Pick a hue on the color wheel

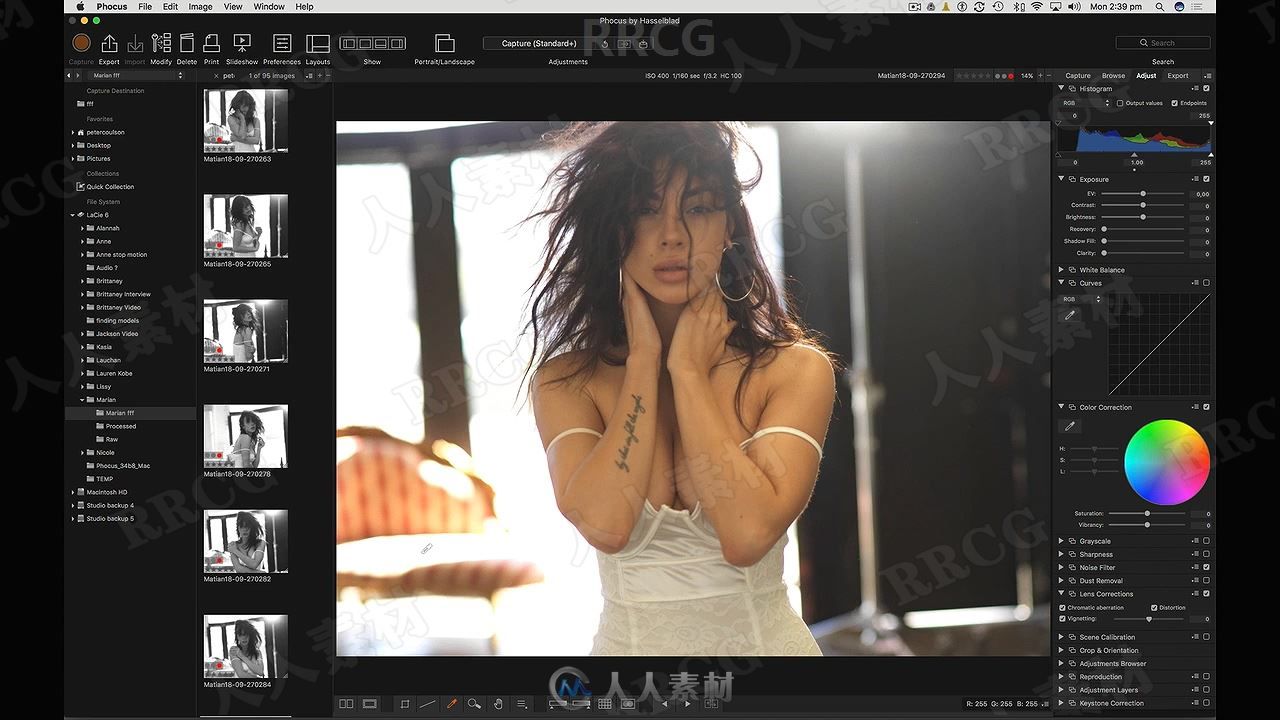click(1167, 462)
